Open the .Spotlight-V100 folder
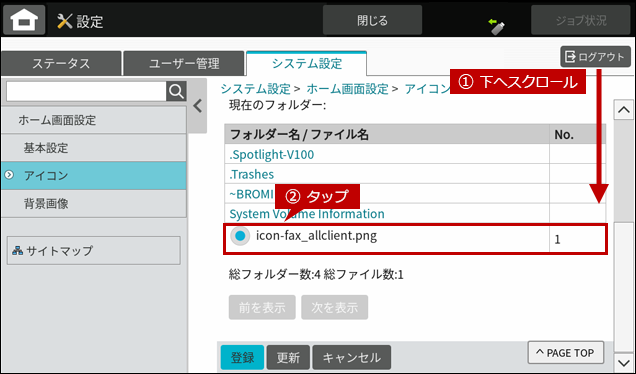Viewport: 636px width, 374px height. pyautogui.click(x=271, y=155)
